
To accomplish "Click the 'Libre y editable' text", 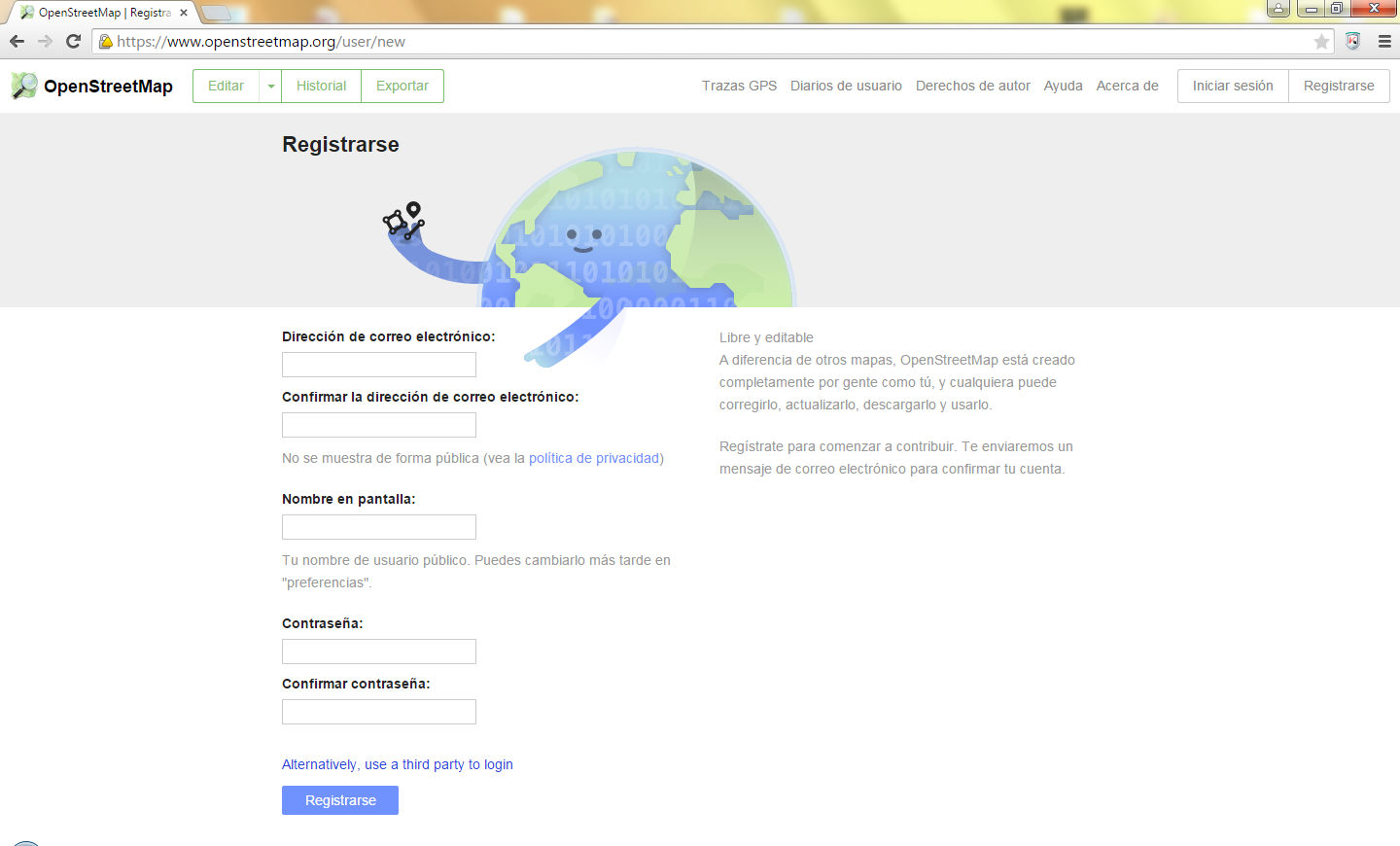I will (766, 337).
